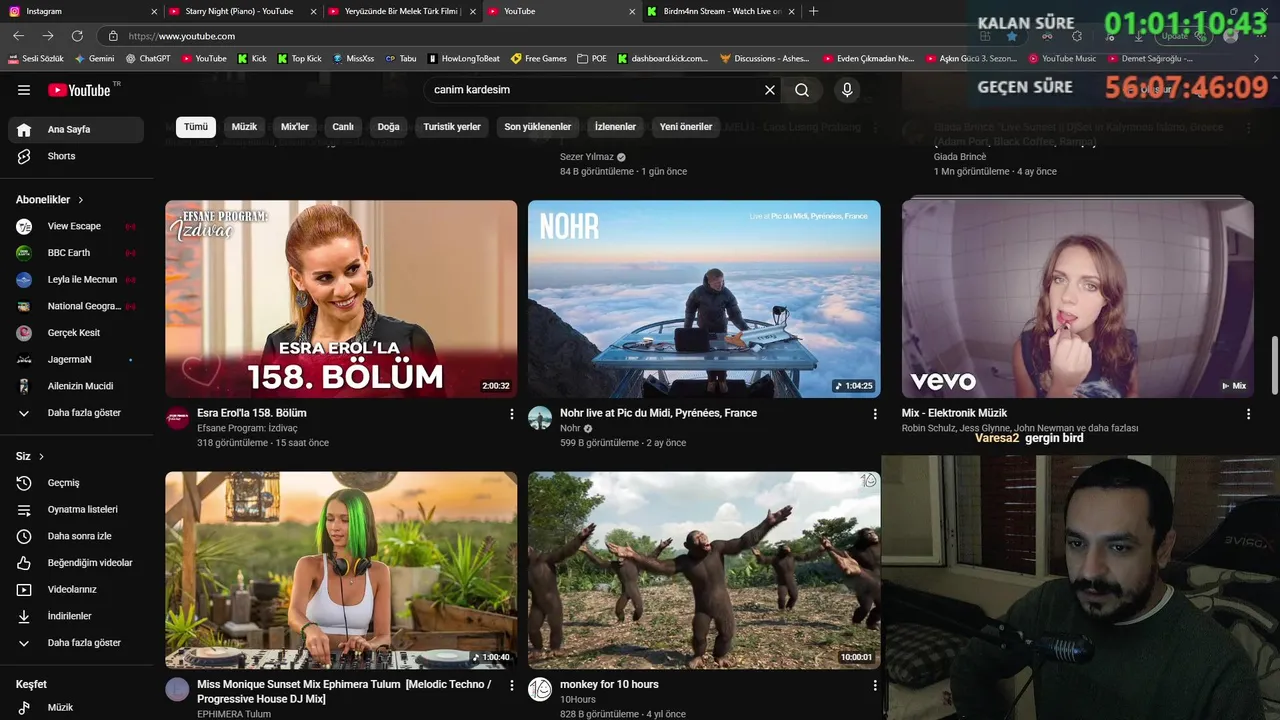The height and width of the screenshot is (720, 1280).
Task: Expand Daha fazla göster under Abonelikler
Action: pos(77,413)
